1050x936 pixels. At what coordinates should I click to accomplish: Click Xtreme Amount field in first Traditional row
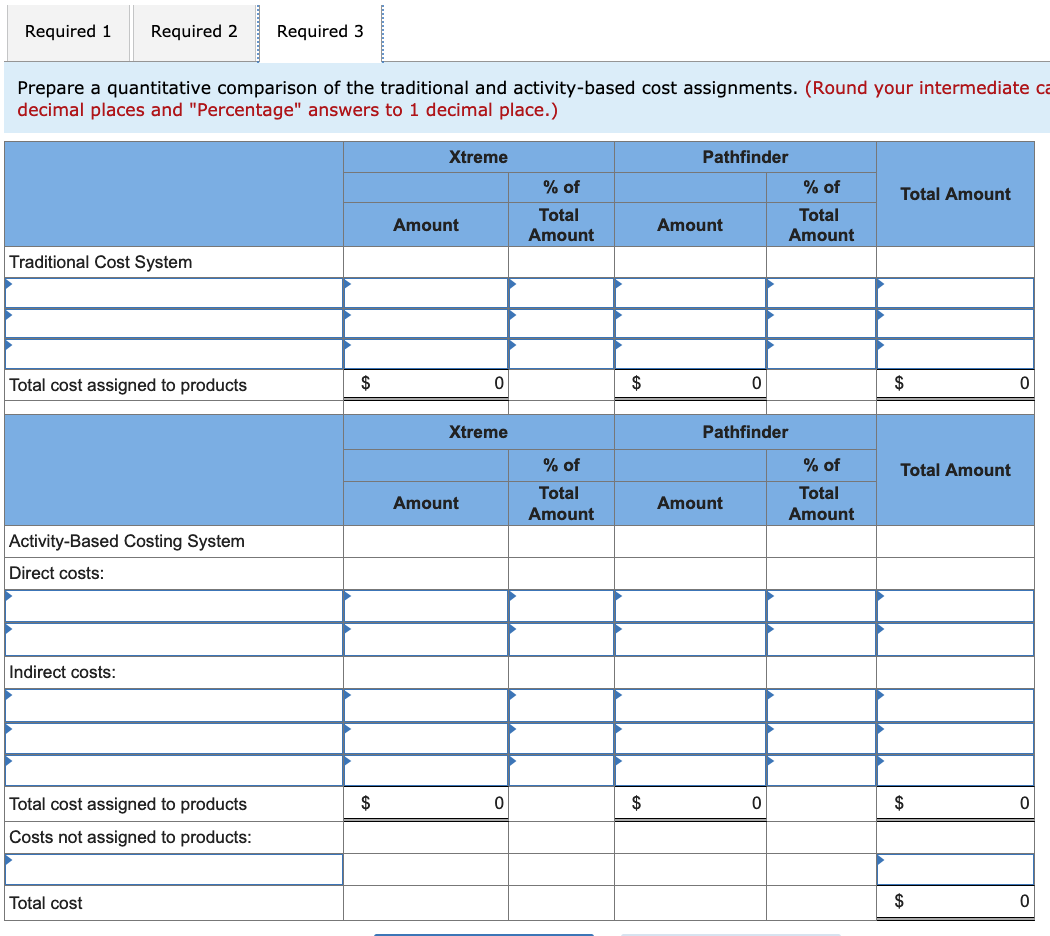[425, 292]
